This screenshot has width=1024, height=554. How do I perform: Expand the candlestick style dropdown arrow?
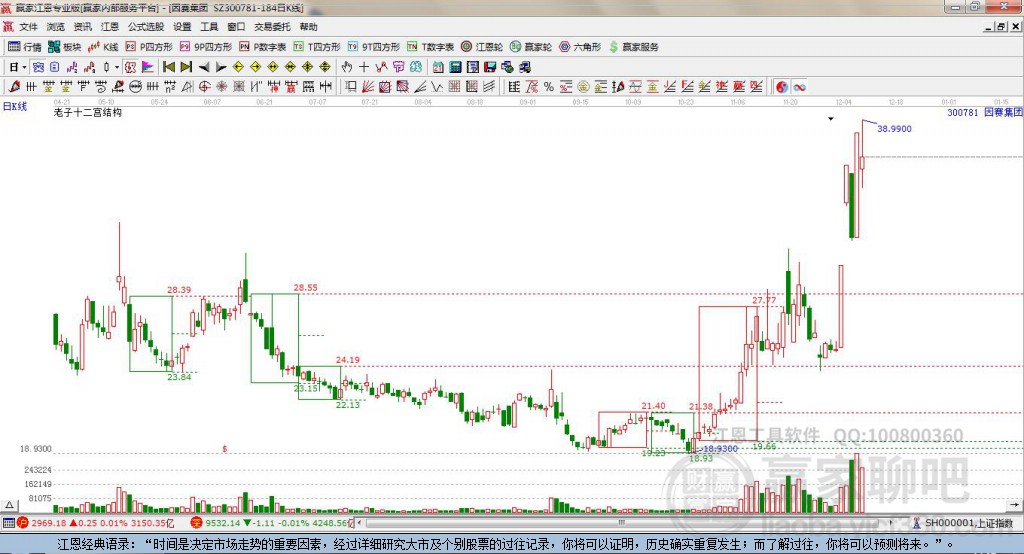pos(117,67)
